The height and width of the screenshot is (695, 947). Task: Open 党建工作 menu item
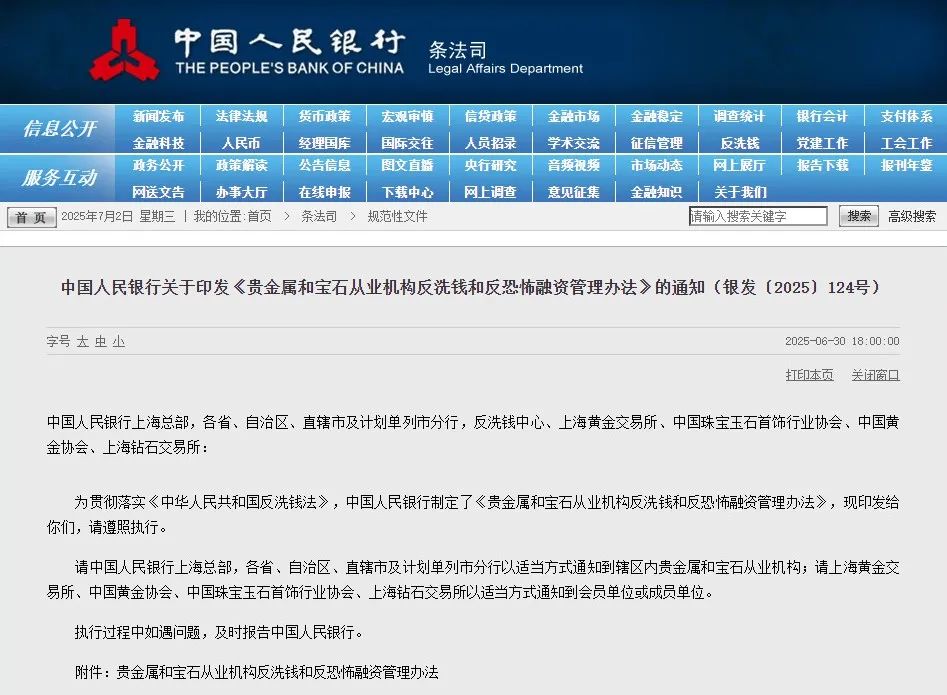tap(822, 143)
